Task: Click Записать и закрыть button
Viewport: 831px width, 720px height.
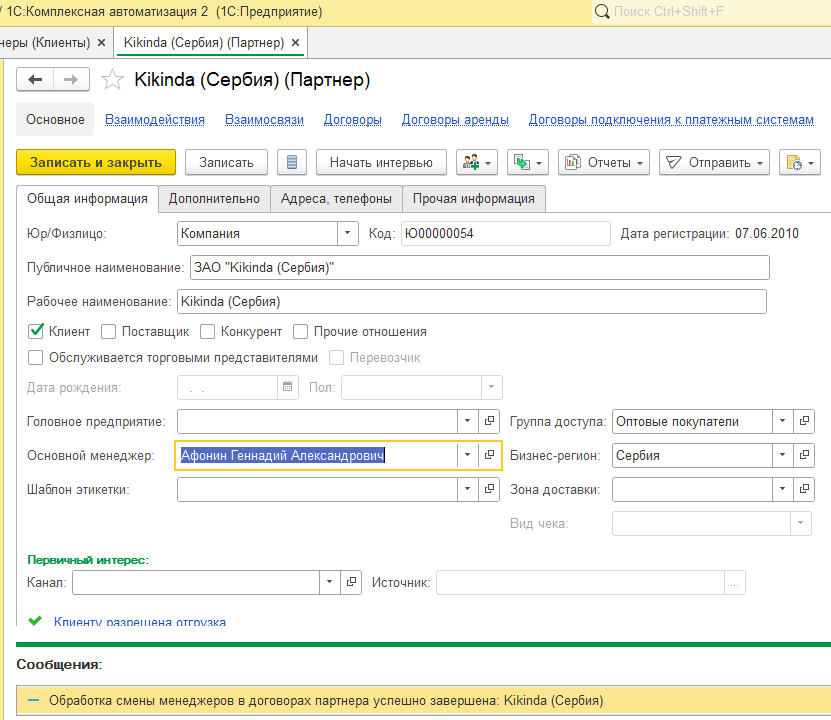Action: [96, 162]
